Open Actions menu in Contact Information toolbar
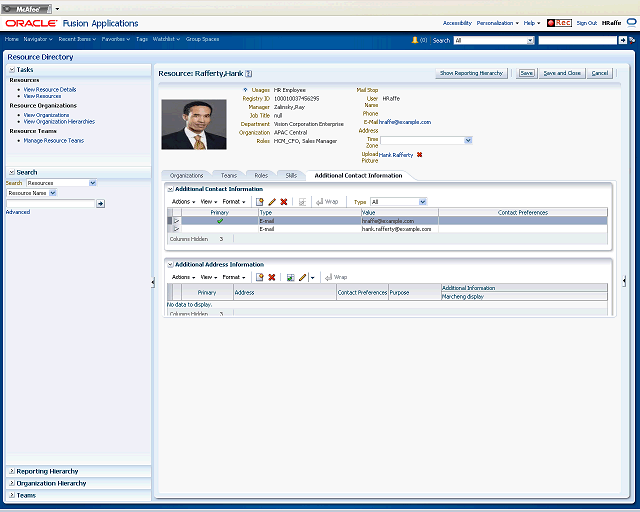The width and height of the screenshot is (640, 512). coord(183,202)
